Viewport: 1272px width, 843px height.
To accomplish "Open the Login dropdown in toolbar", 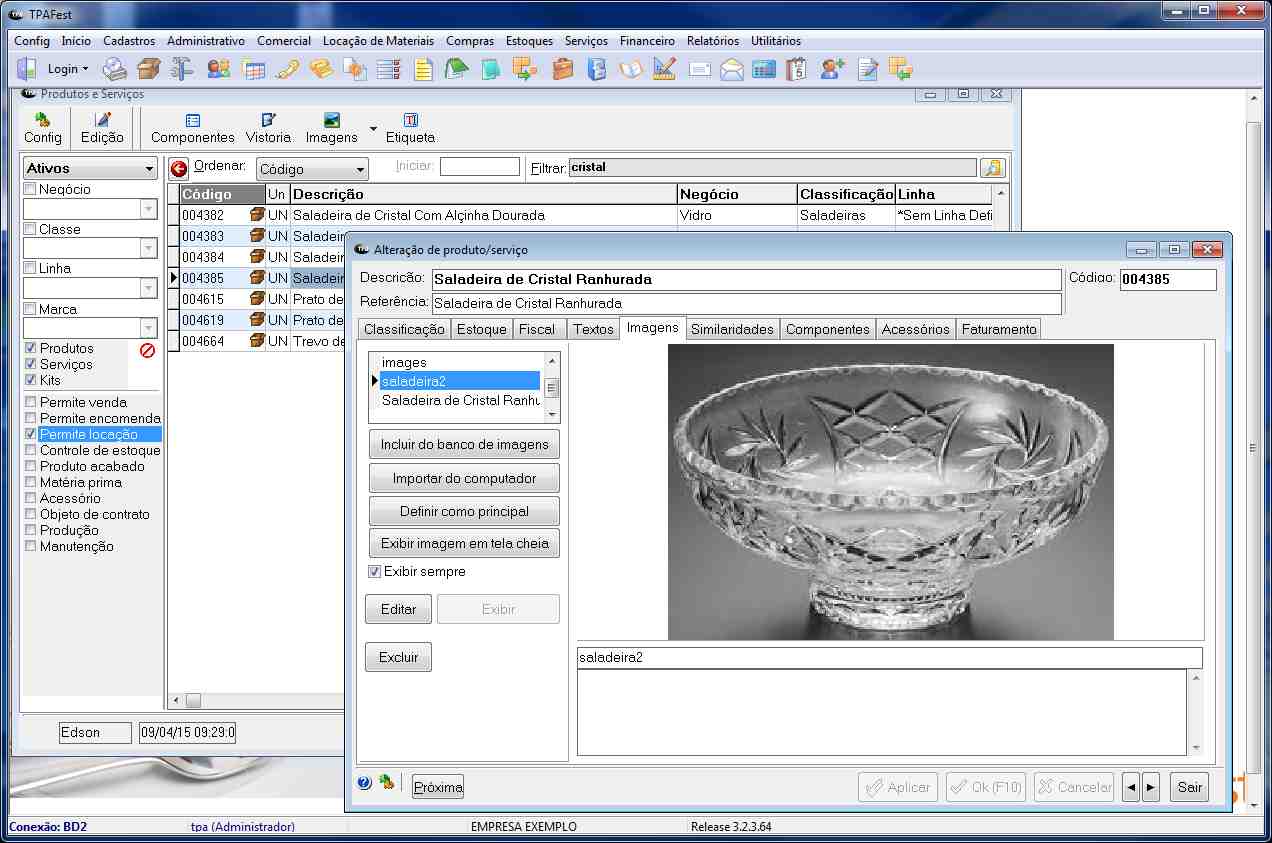I will [x=68, y=69].
